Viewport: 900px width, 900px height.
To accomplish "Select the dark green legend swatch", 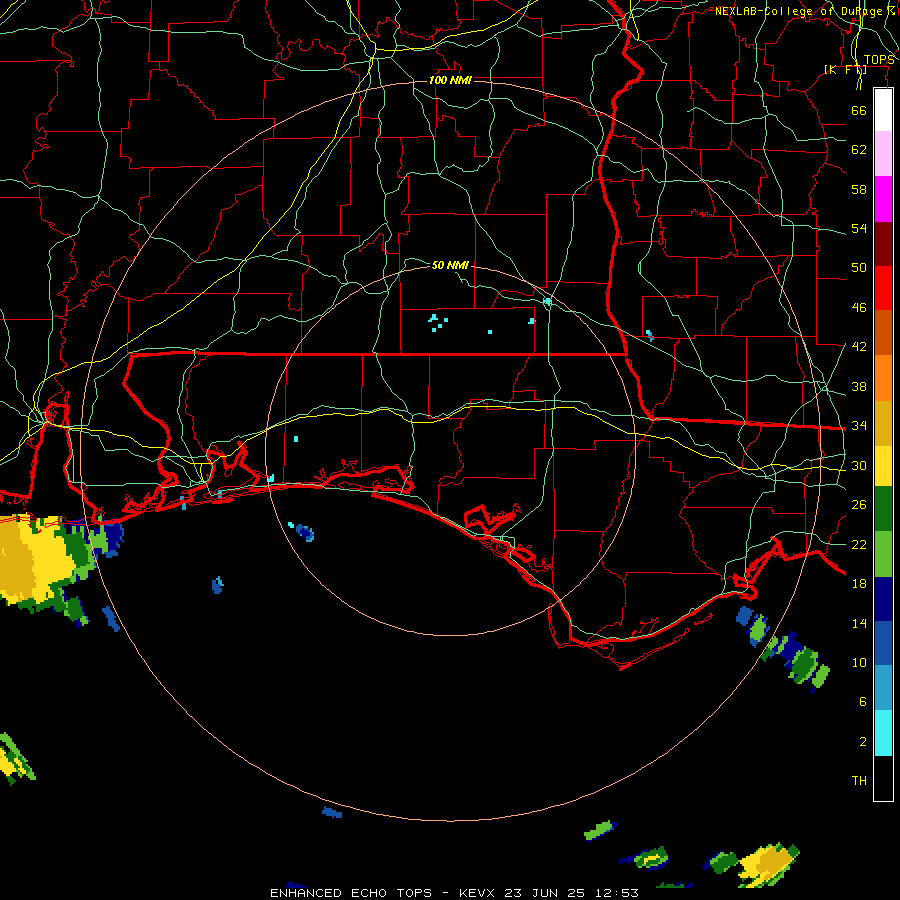I will point(883,509).
